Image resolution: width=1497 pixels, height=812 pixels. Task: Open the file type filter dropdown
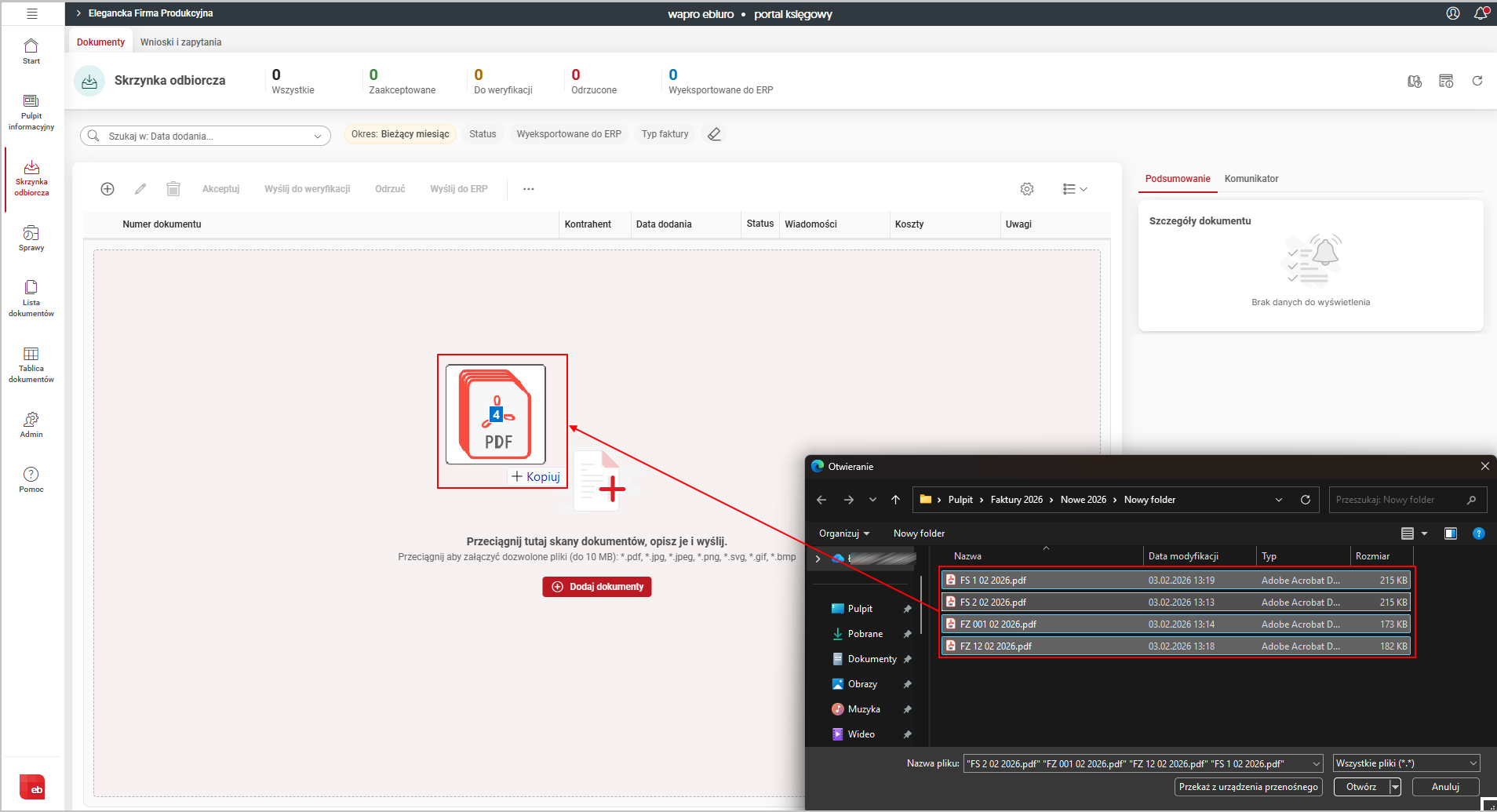coord(1406,763)
